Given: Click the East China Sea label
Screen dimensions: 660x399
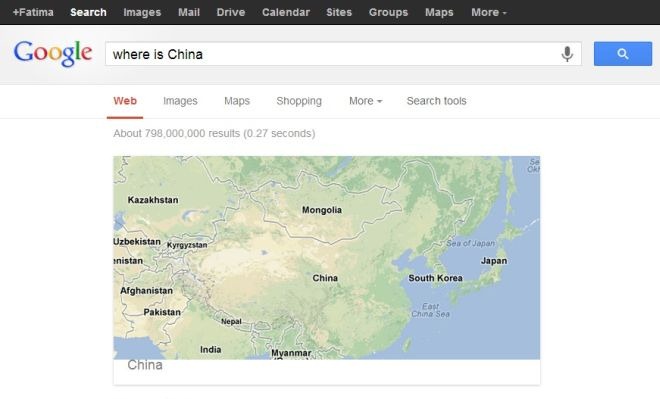Looking at the screenshot, I should [431, 310].
